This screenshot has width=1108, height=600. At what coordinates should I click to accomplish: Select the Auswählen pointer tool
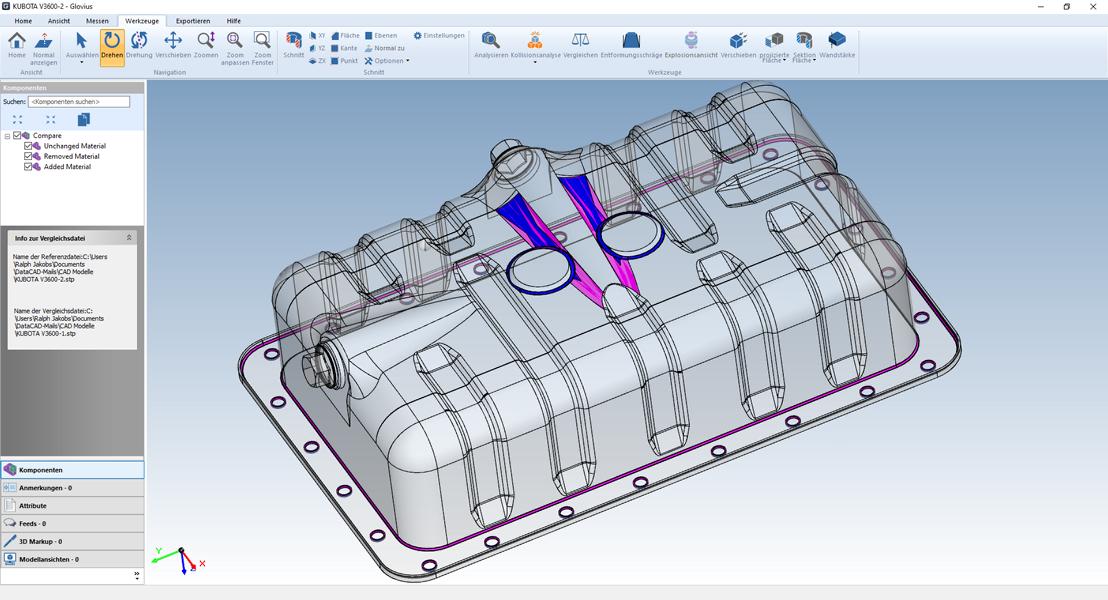pyautogui.click(x=81, y=44)
